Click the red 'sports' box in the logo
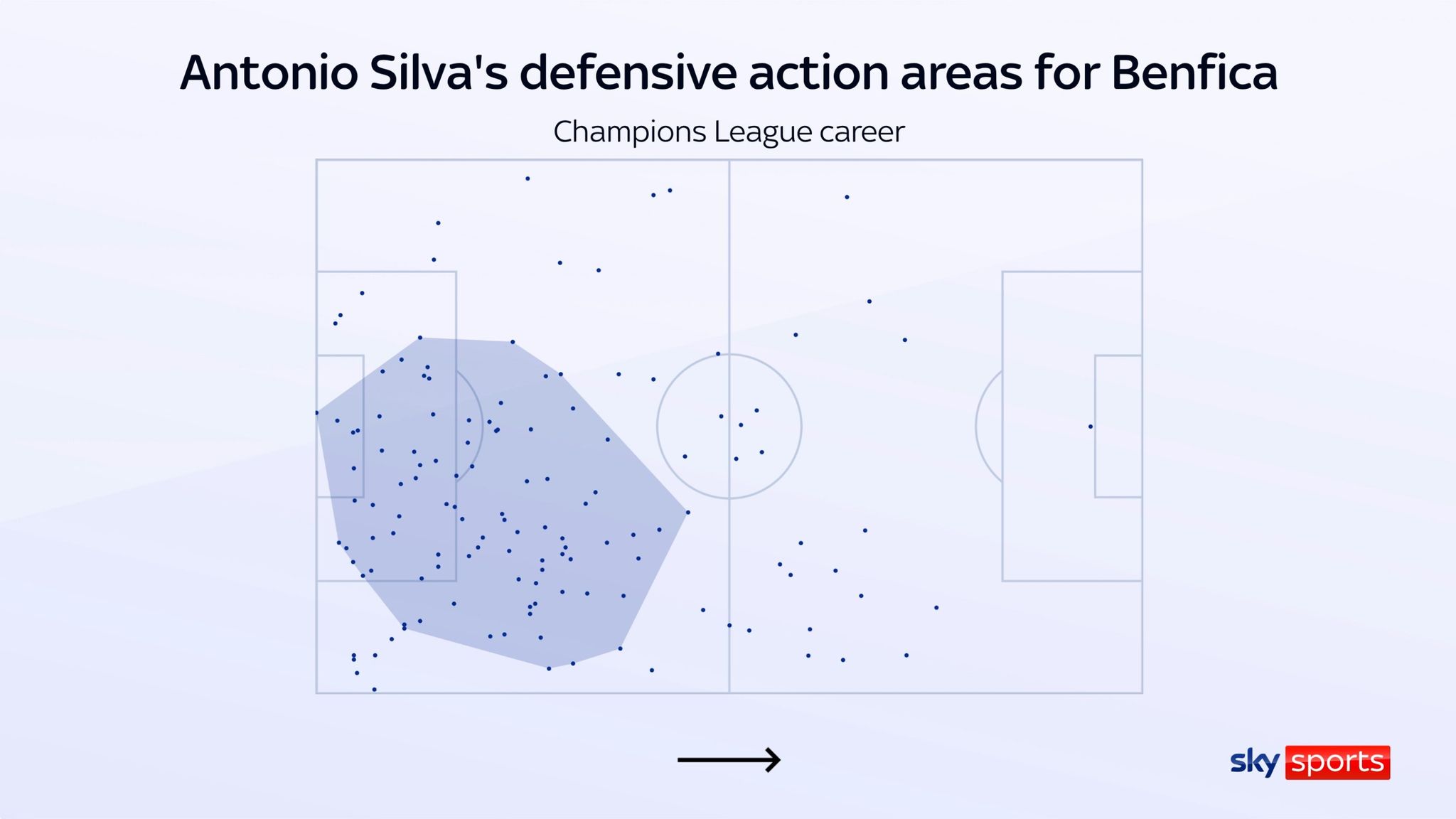1456x819 pixels. (1337, 762)
